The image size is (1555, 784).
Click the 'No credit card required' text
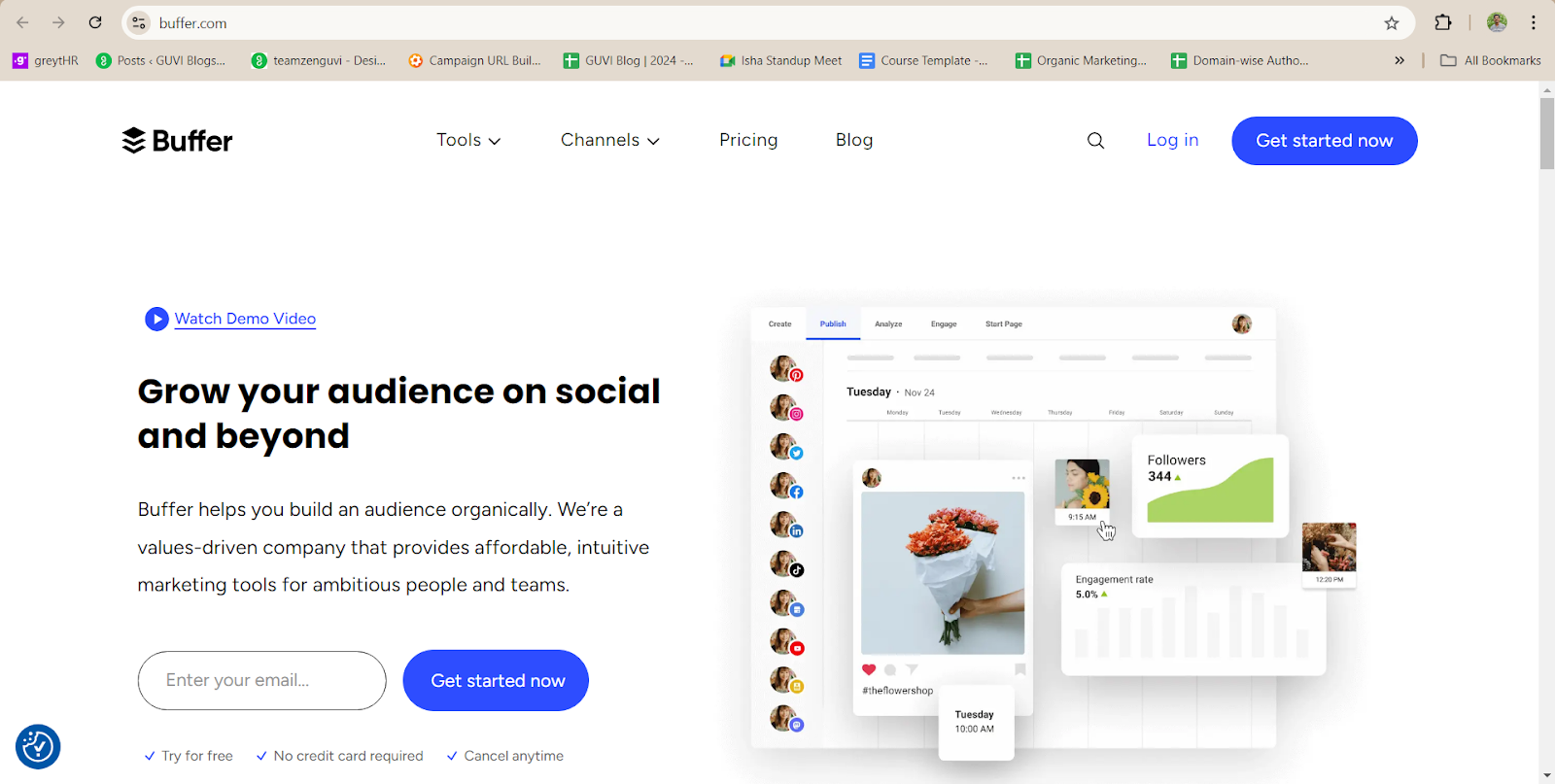(x=348, y=756)
